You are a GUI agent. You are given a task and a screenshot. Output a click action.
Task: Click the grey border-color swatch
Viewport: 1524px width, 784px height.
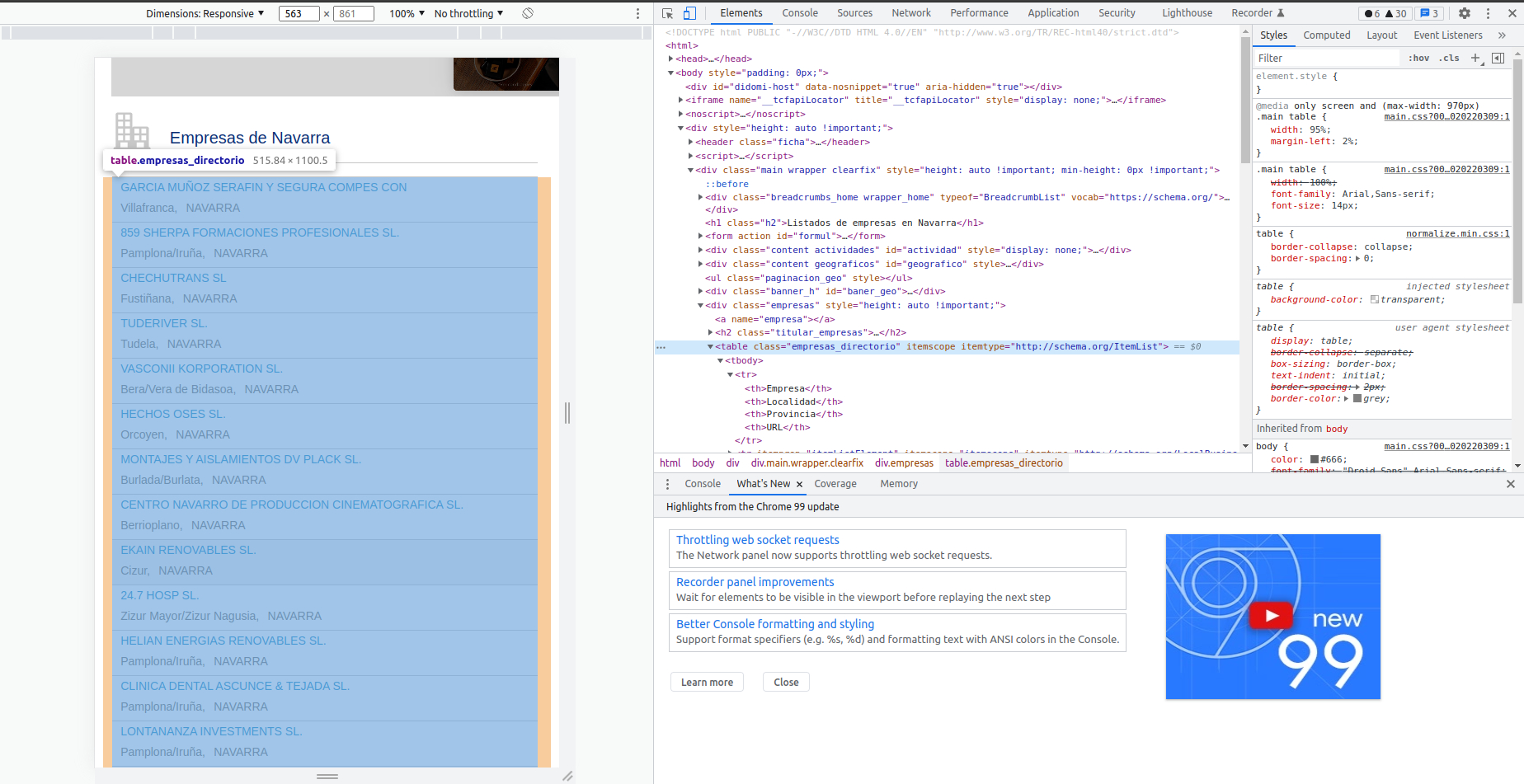click(1357, 399)
